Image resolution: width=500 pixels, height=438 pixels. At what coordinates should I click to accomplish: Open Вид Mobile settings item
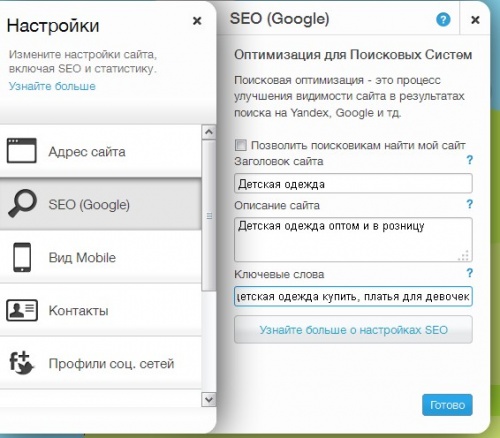pos(101,257)
